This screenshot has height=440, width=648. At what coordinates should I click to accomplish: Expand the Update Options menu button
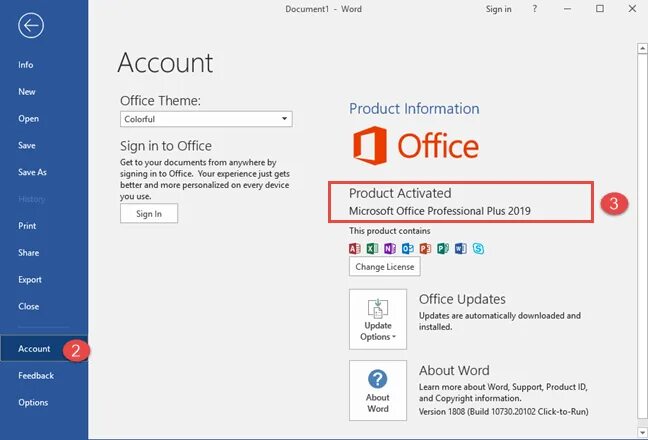pyautogui.click(x=378, y=319)
